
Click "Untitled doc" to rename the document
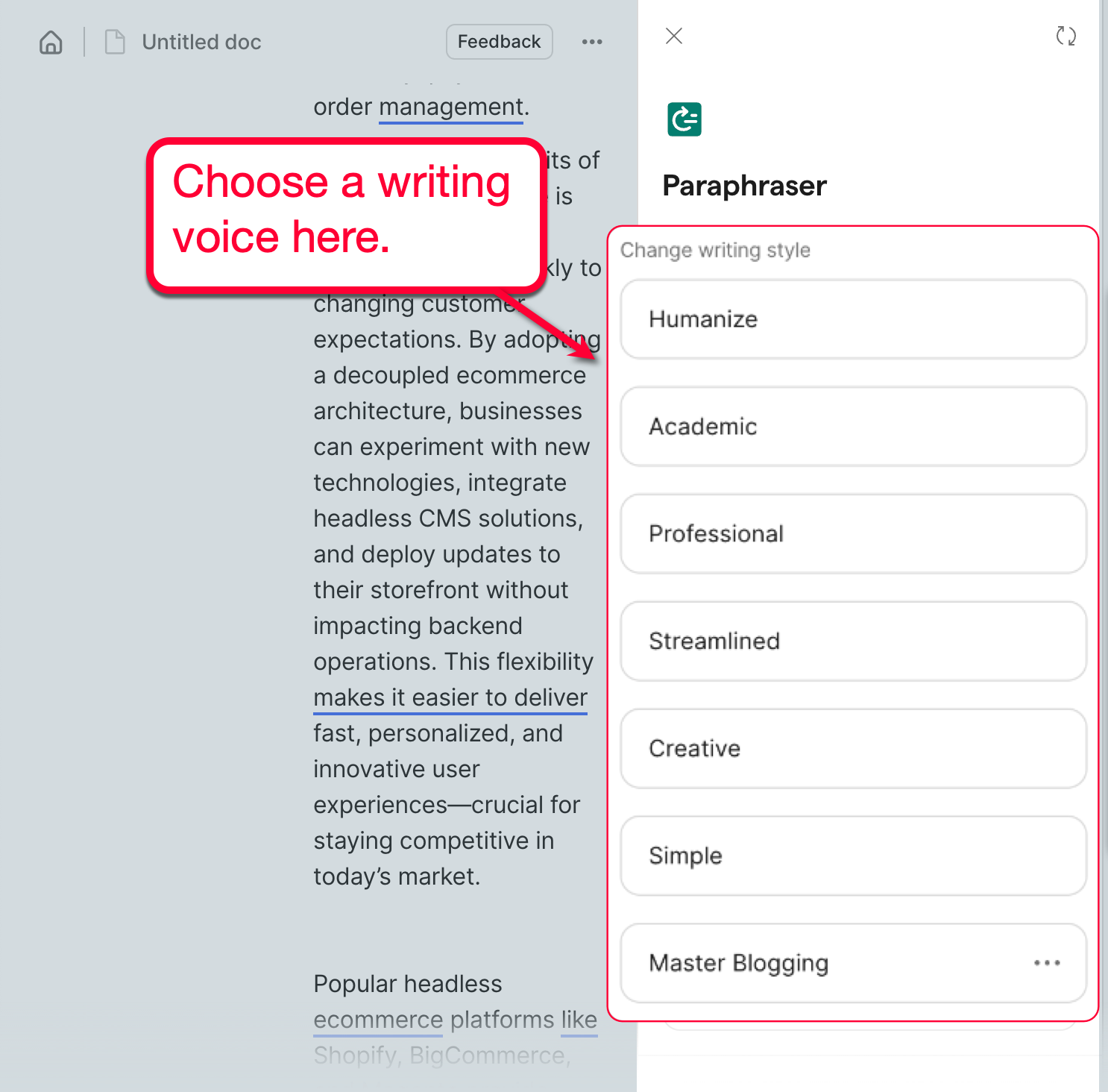pos(201,42)
